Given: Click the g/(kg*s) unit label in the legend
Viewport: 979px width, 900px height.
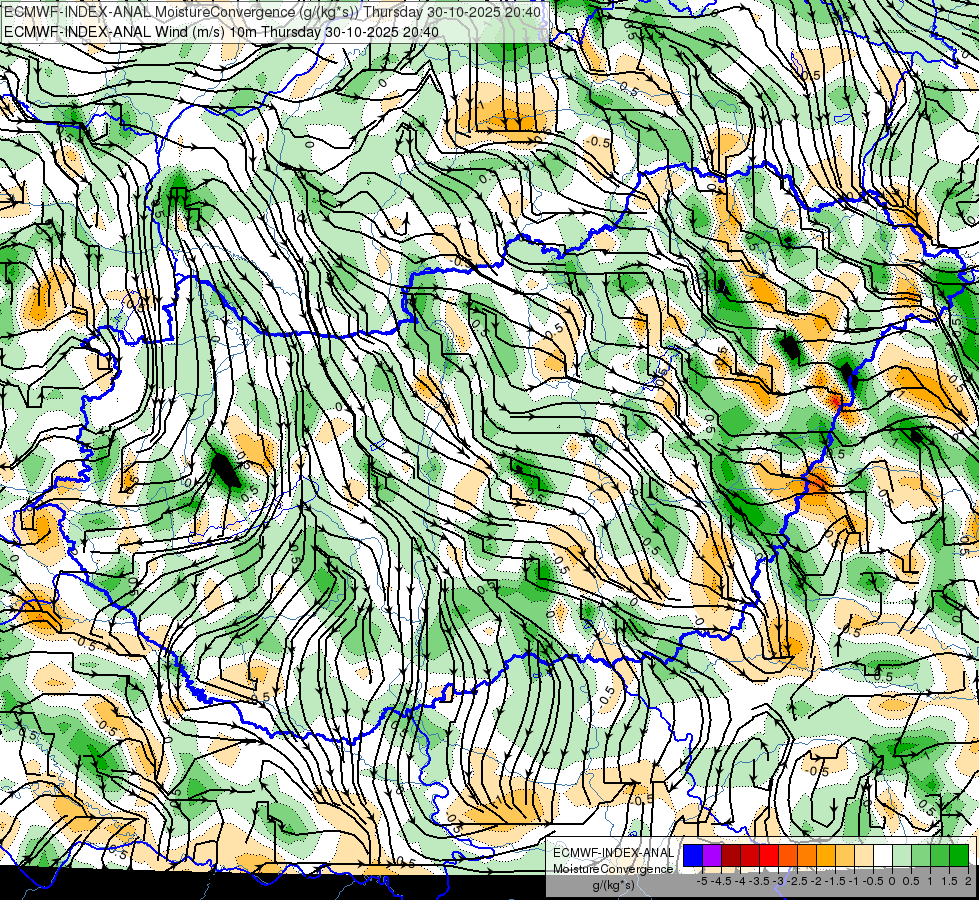Looking at the screenshot, I should tap(613, 885).
